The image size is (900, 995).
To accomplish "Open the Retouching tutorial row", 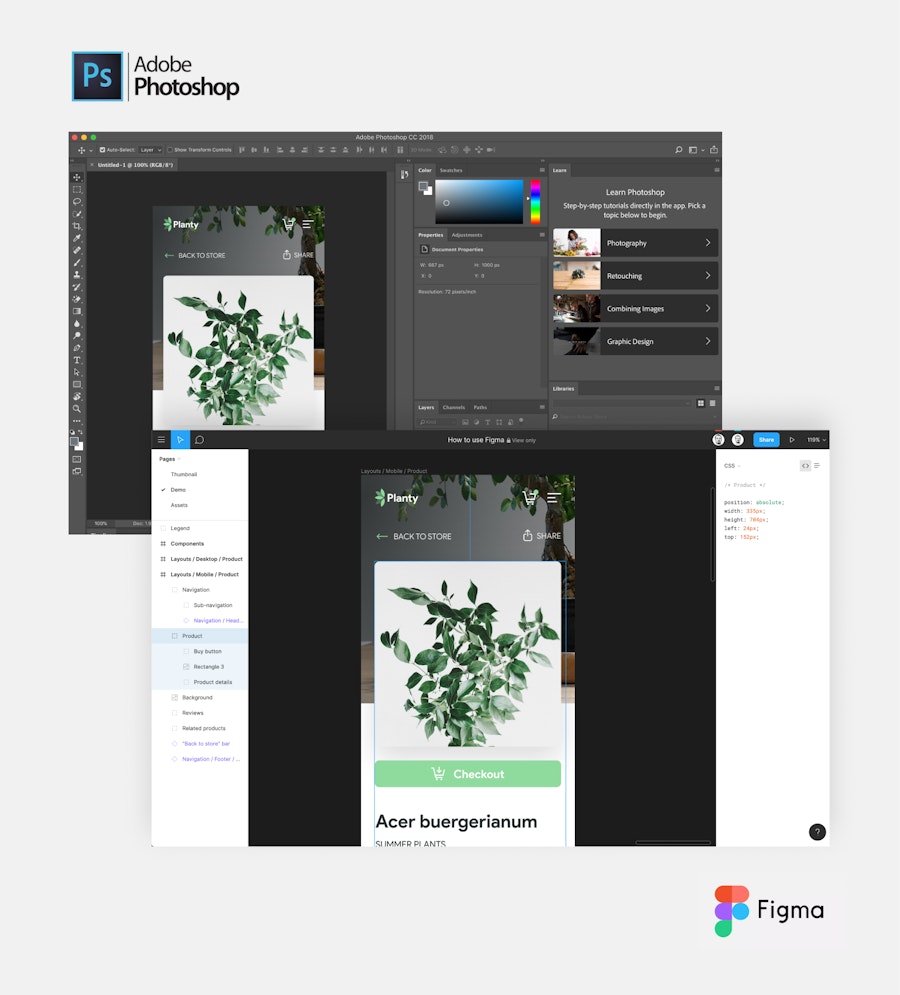I will [x=635, y=276].
